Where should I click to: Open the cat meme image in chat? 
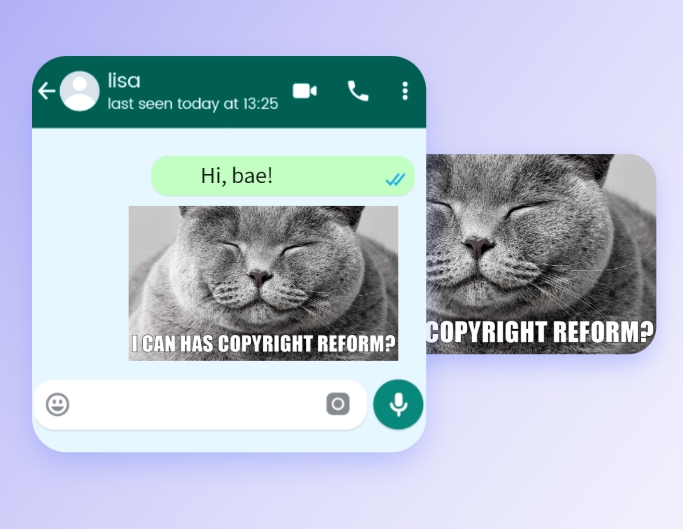[264, 283]
